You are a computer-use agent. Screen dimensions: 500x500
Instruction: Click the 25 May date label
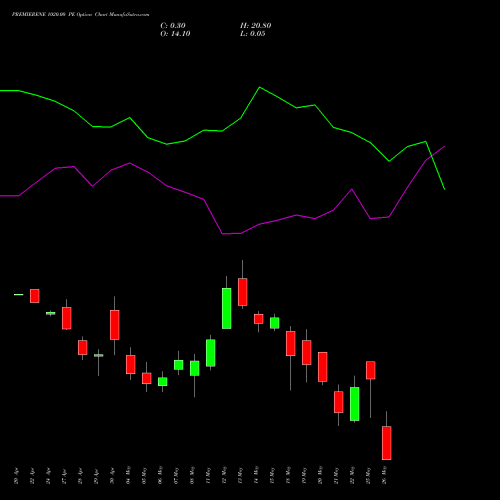point(369,476)
